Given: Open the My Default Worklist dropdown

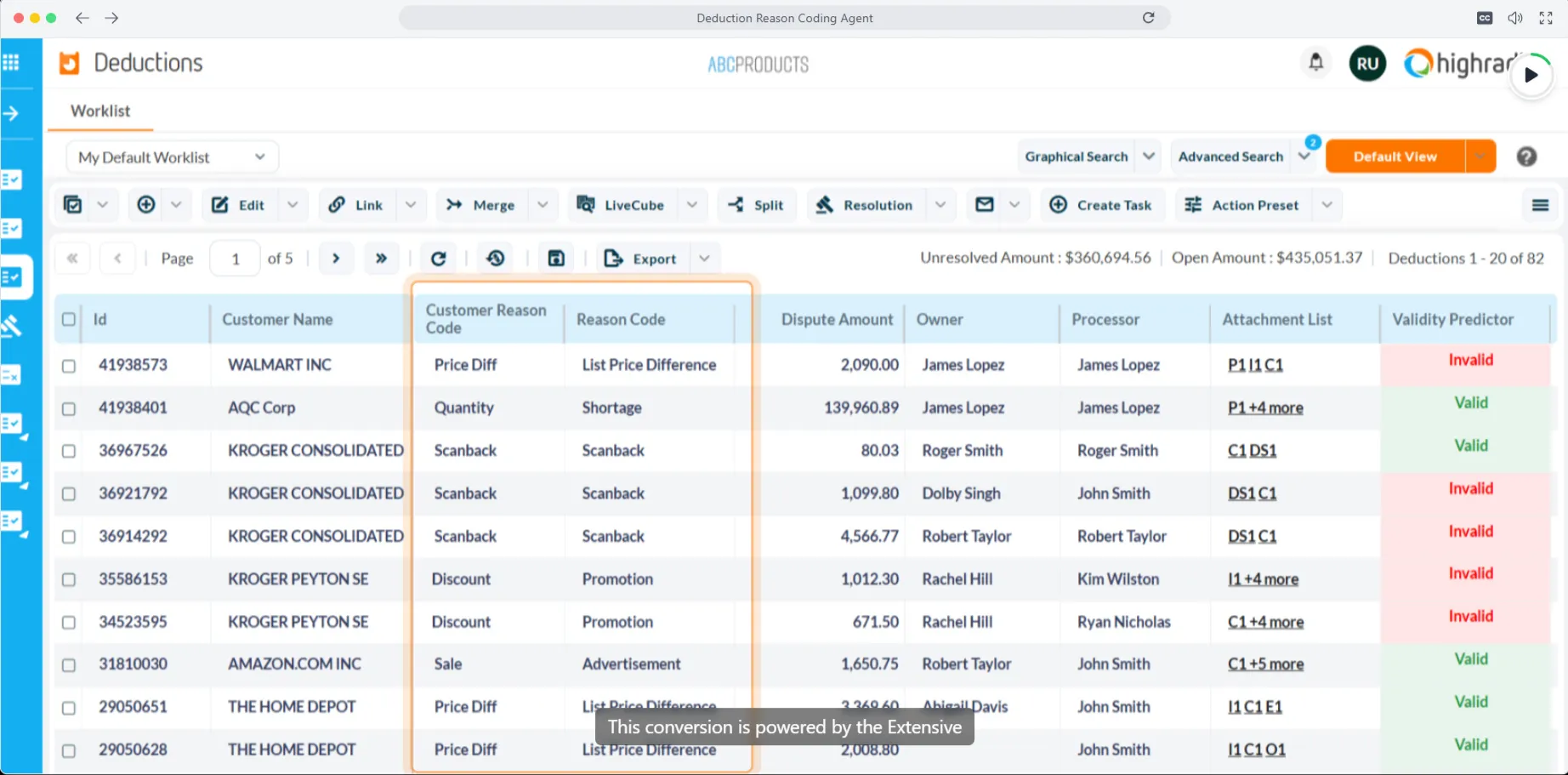Looking at the screenshot, I should tap(172, 157).
